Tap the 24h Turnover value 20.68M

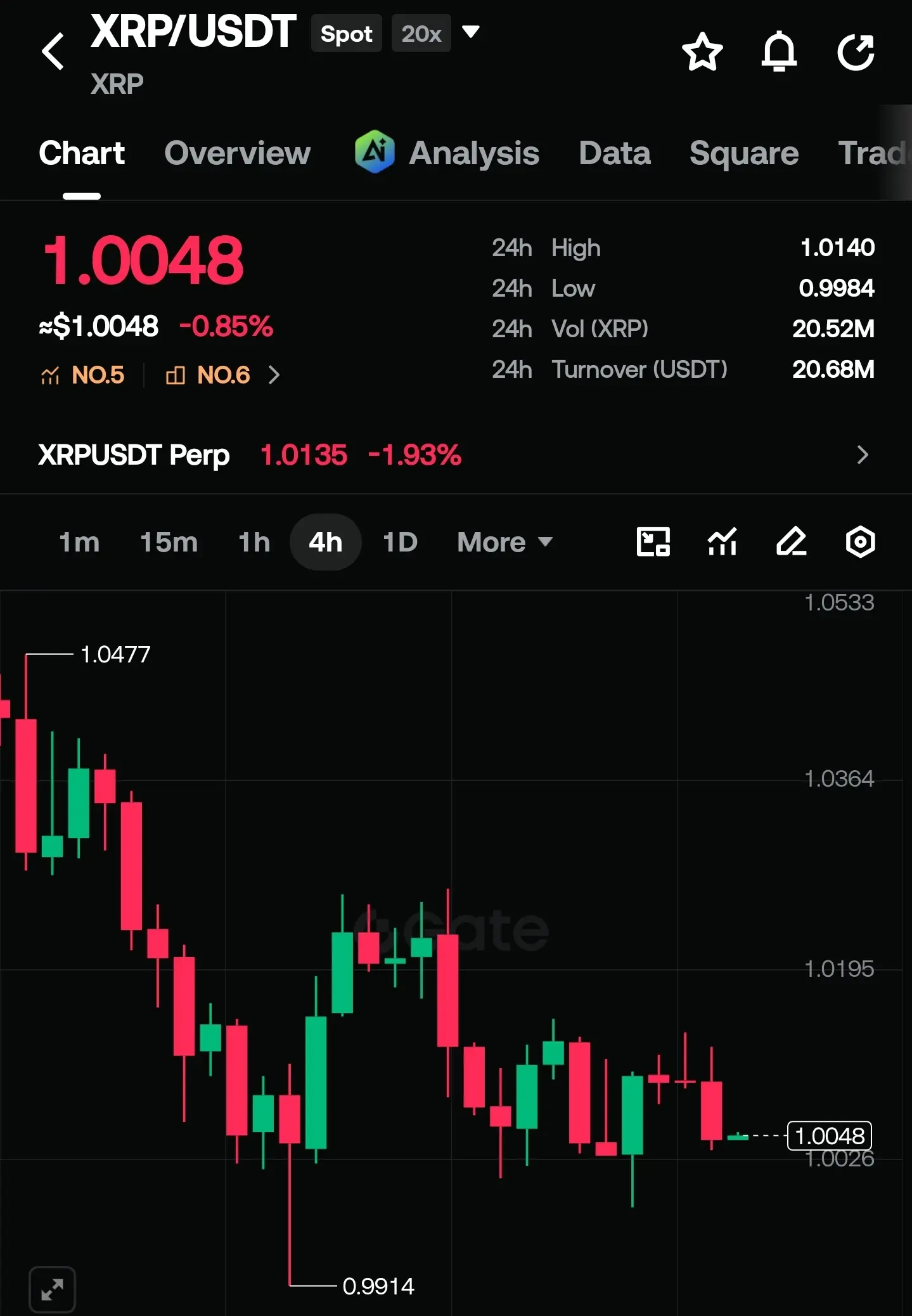(x=833, y=370)
